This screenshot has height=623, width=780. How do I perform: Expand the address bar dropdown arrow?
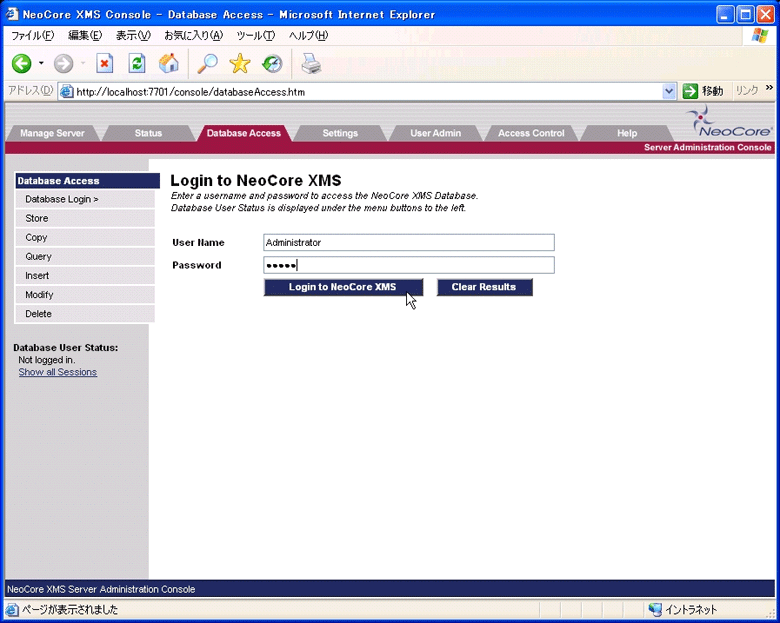(x=669, y=91)
